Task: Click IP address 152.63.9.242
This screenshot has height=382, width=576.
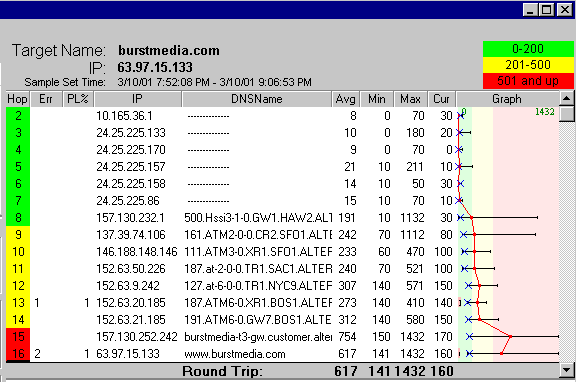Action: tap(128, 285)
